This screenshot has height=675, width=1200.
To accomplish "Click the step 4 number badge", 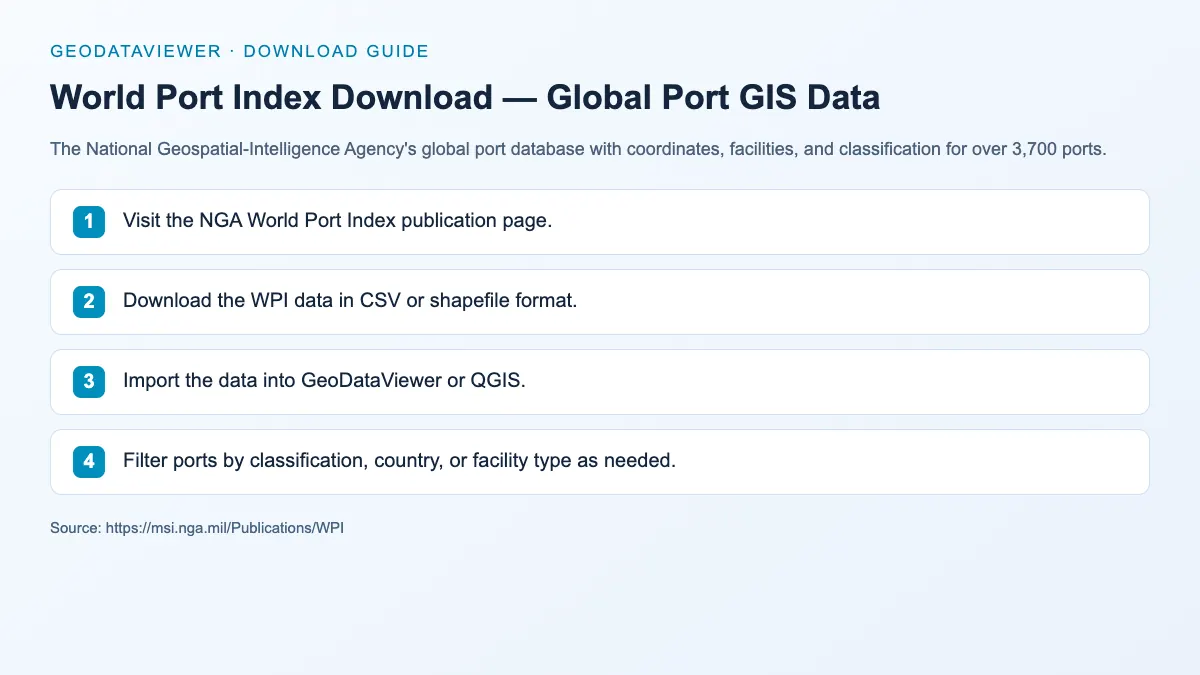I will (x=89, y=461).
